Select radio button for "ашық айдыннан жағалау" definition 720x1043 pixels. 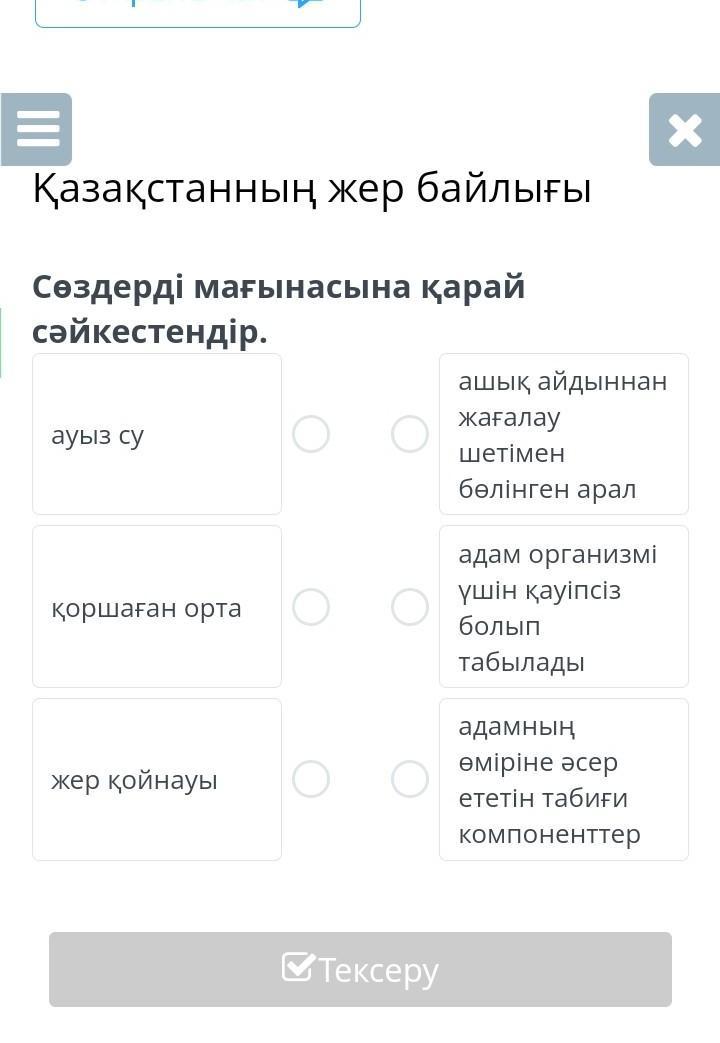tap(410, 434)
